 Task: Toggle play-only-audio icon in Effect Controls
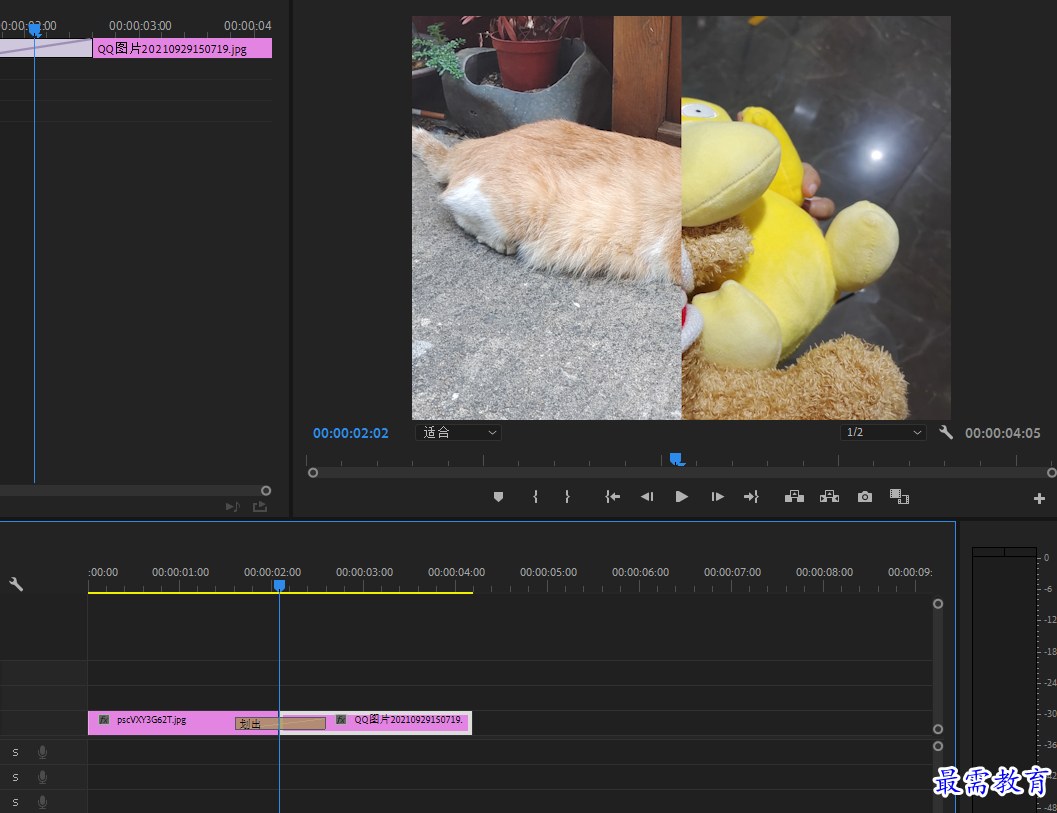tap(233, 506)
